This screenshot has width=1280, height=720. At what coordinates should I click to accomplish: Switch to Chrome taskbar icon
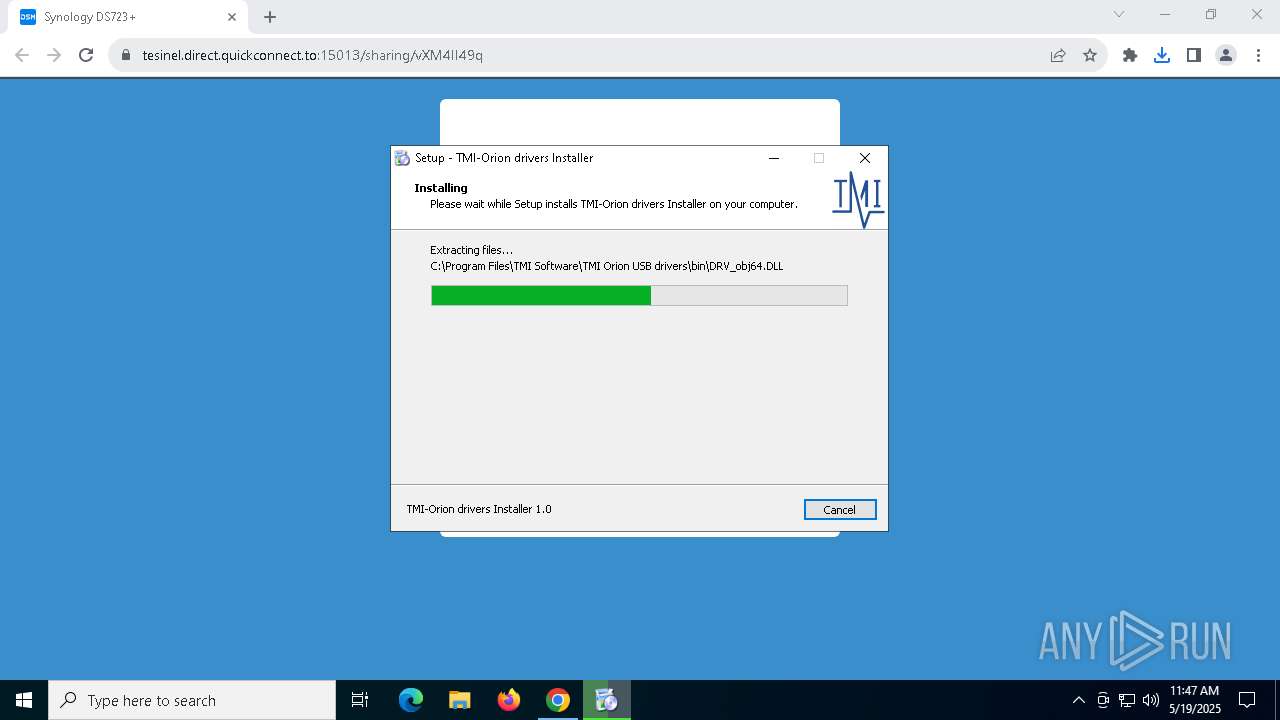558,700
